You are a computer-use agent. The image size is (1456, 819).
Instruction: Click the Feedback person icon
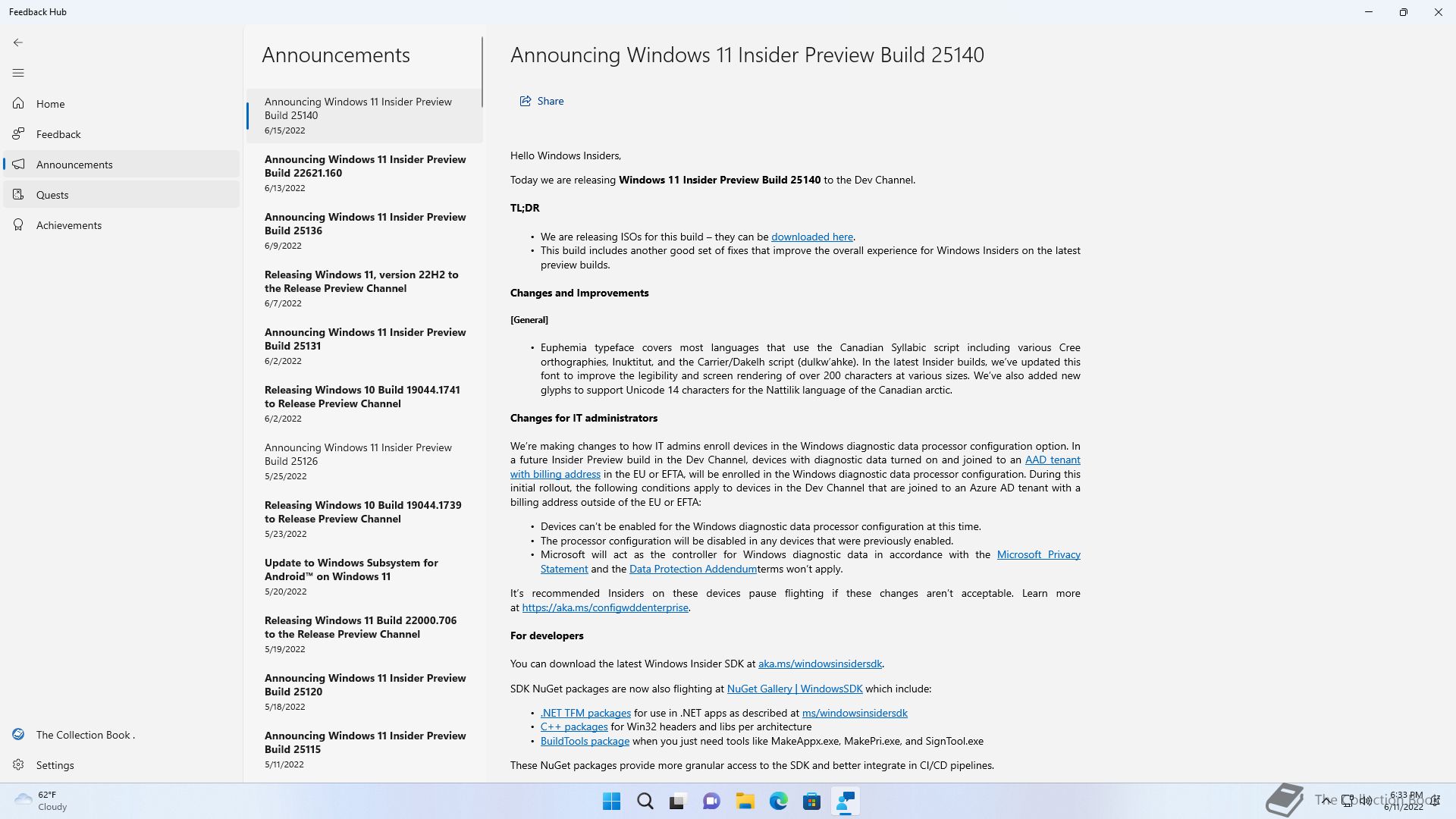tap(18, 133)
